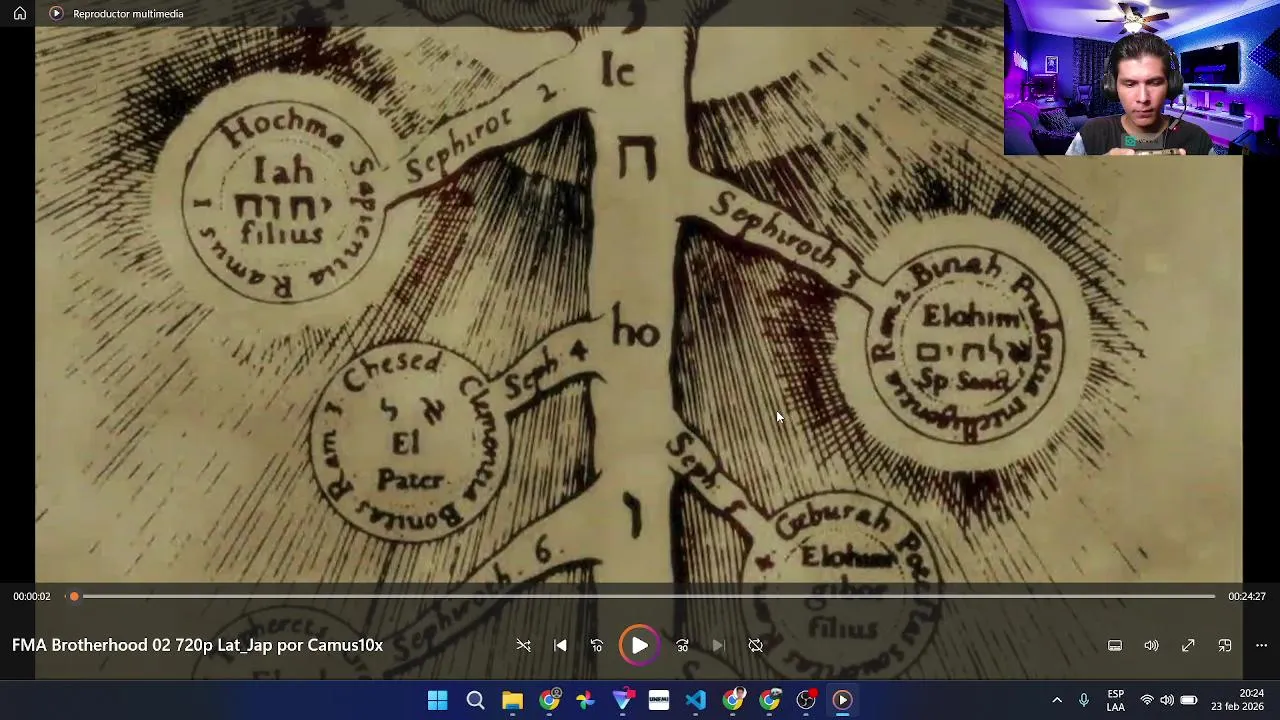The image size is (1280, 720).
Task: Skip back 10 seconds
Action: point(597,646)
